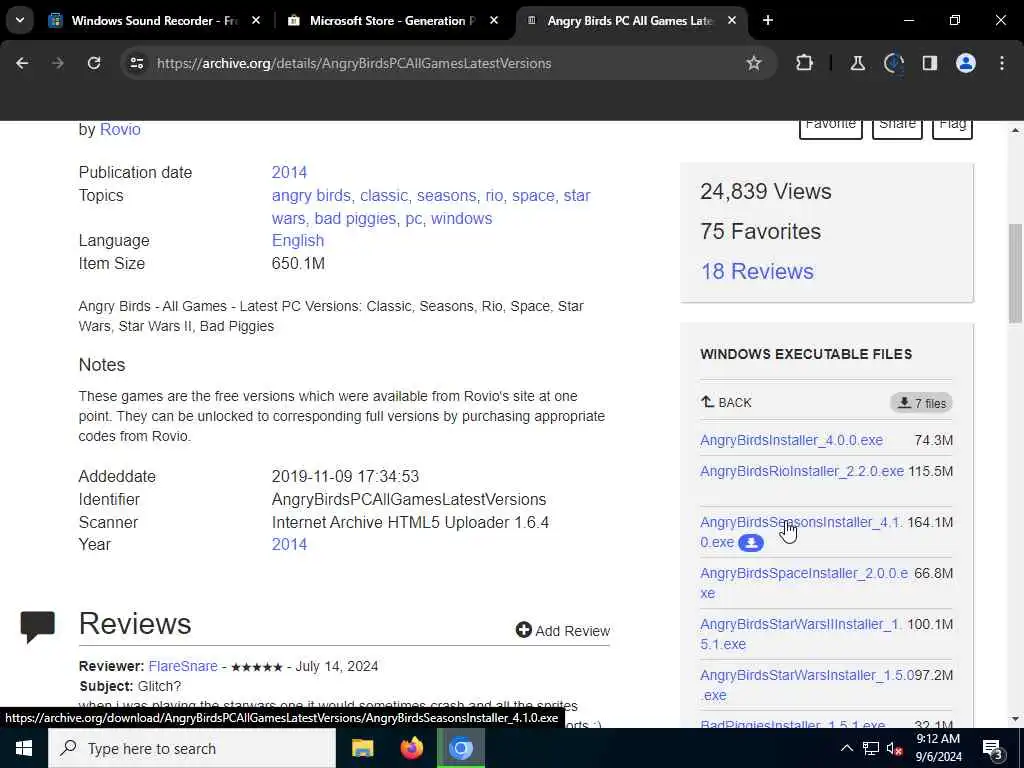Click Add Review

click(563, 630)
